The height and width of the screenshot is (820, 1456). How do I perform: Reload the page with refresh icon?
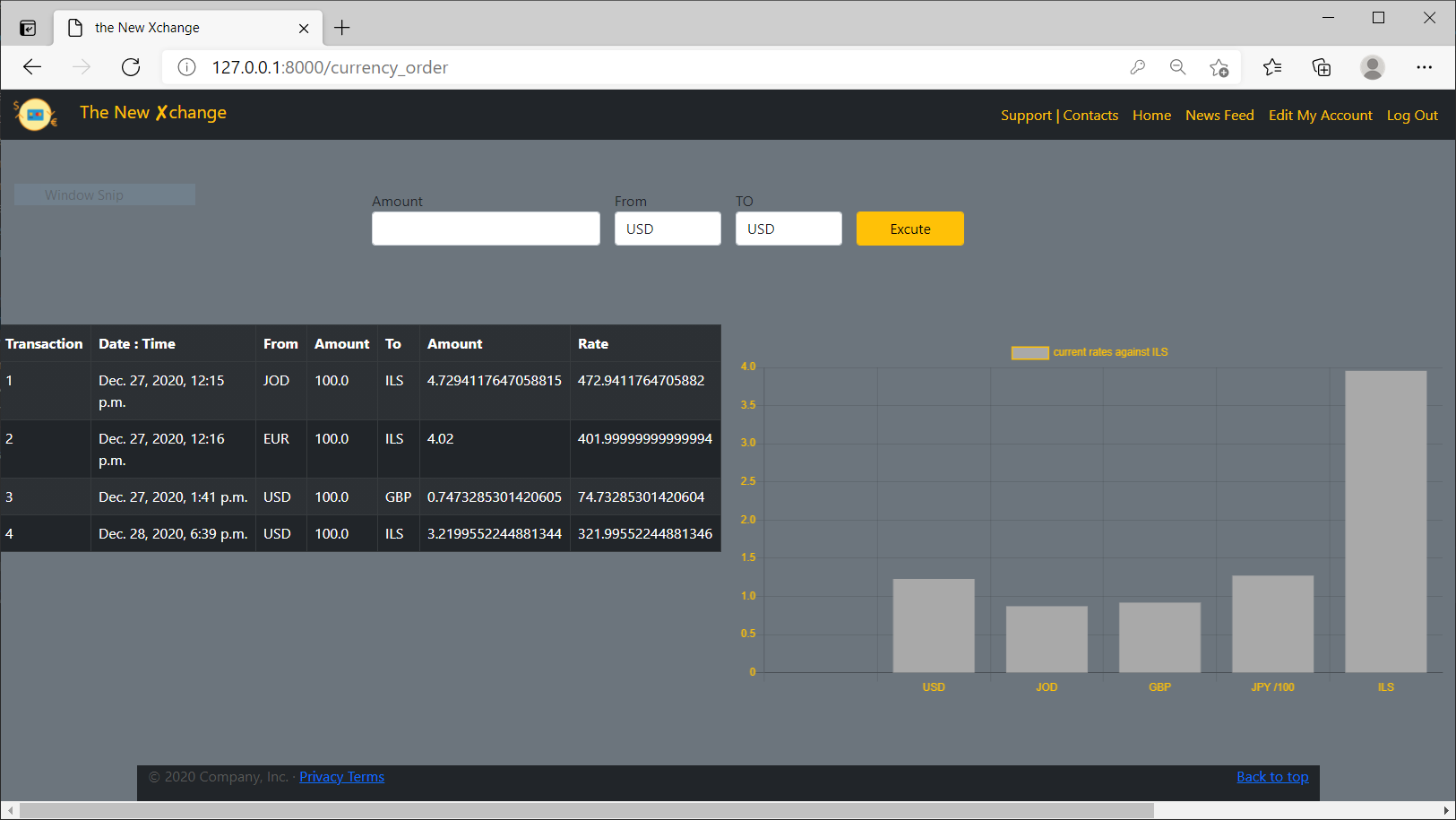(131, 67)
